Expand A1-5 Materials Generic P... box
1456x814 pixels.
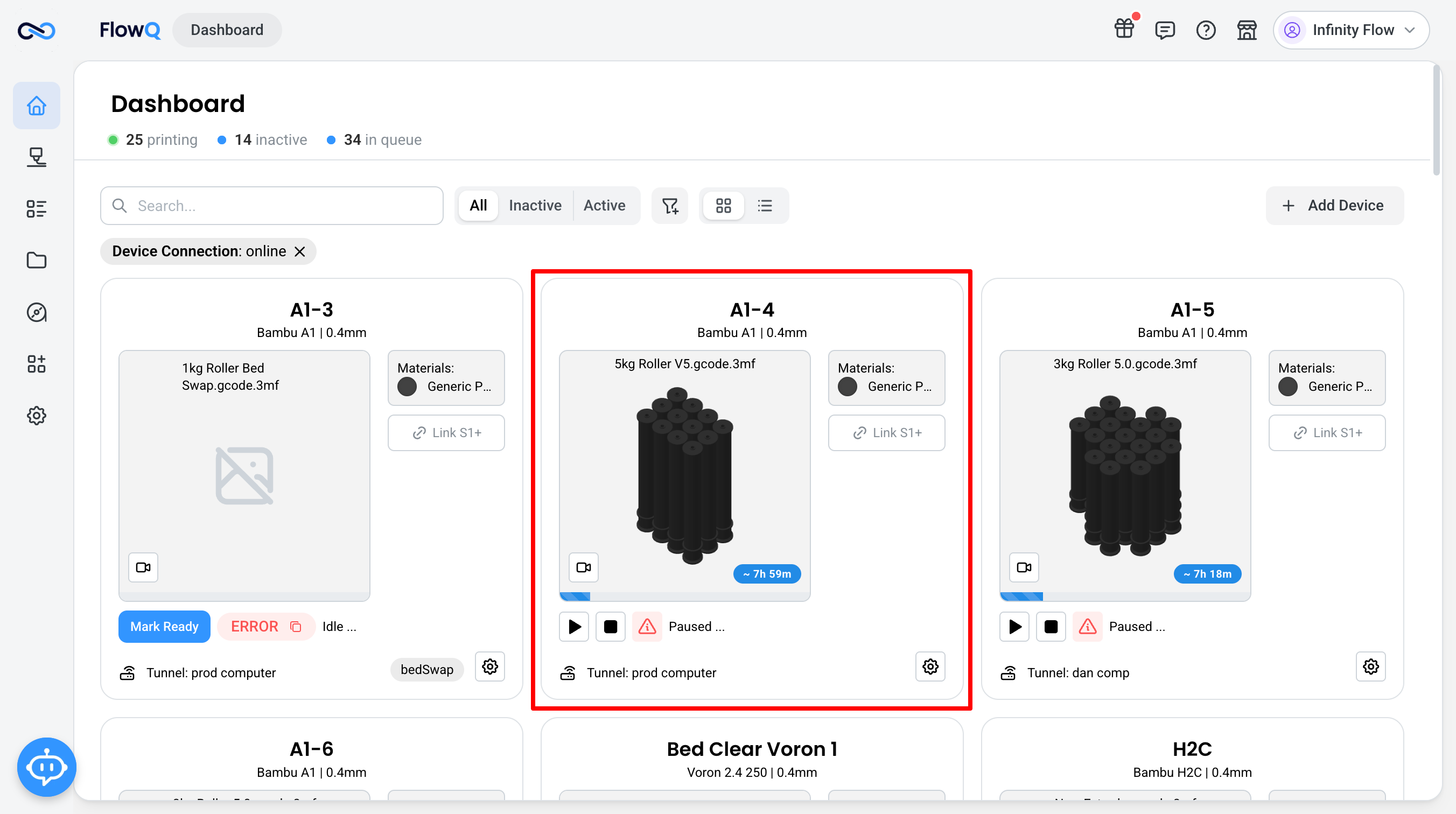pyautogui.click(x=1327, y=377)
